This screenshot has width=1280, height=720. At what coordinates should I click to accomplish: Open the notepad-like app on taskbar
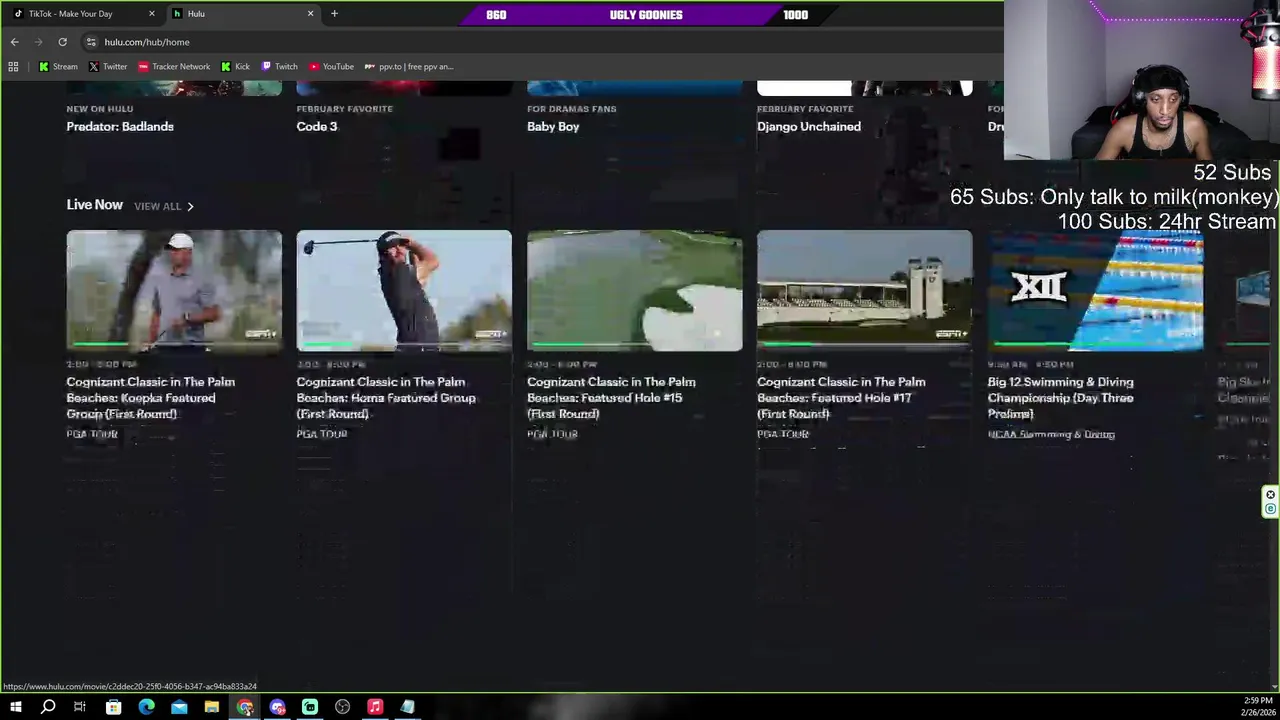[408, 707]
